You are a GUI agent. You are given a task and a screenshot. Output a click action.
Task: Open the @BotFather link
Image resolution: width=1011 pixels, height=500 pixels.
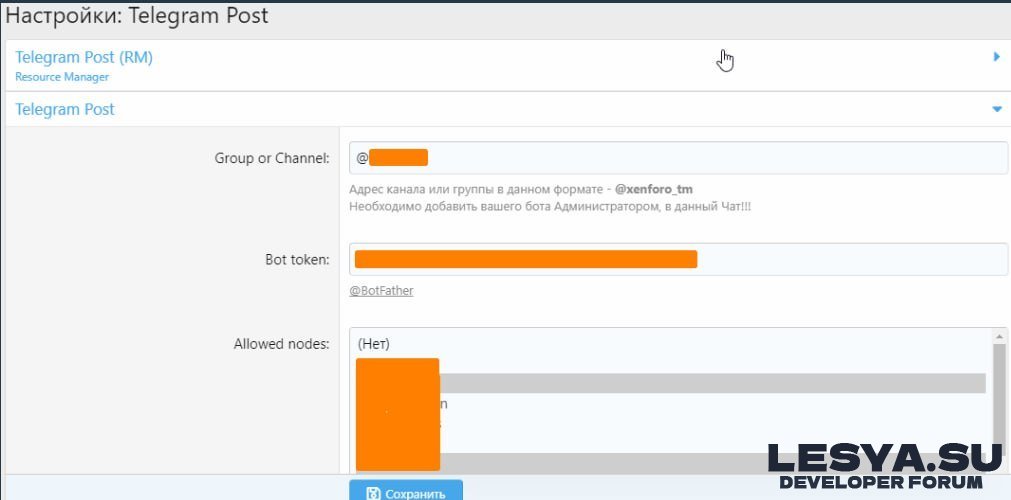tap(381, 290)
